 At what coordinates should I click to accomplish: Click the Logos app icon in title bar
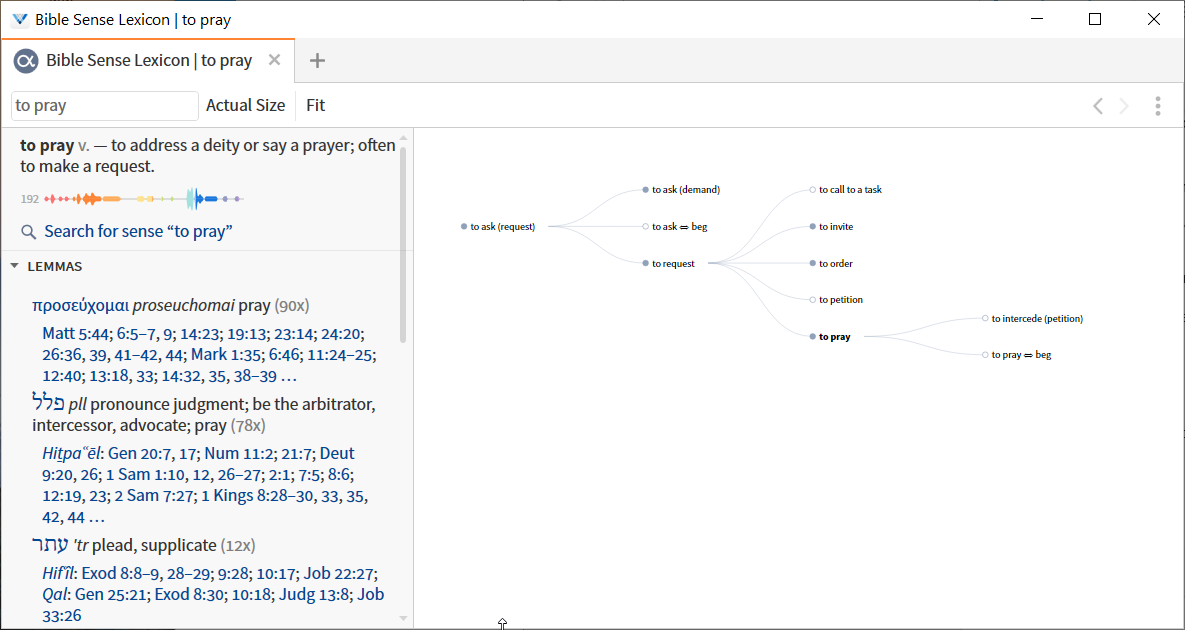[x=20, y=20]
